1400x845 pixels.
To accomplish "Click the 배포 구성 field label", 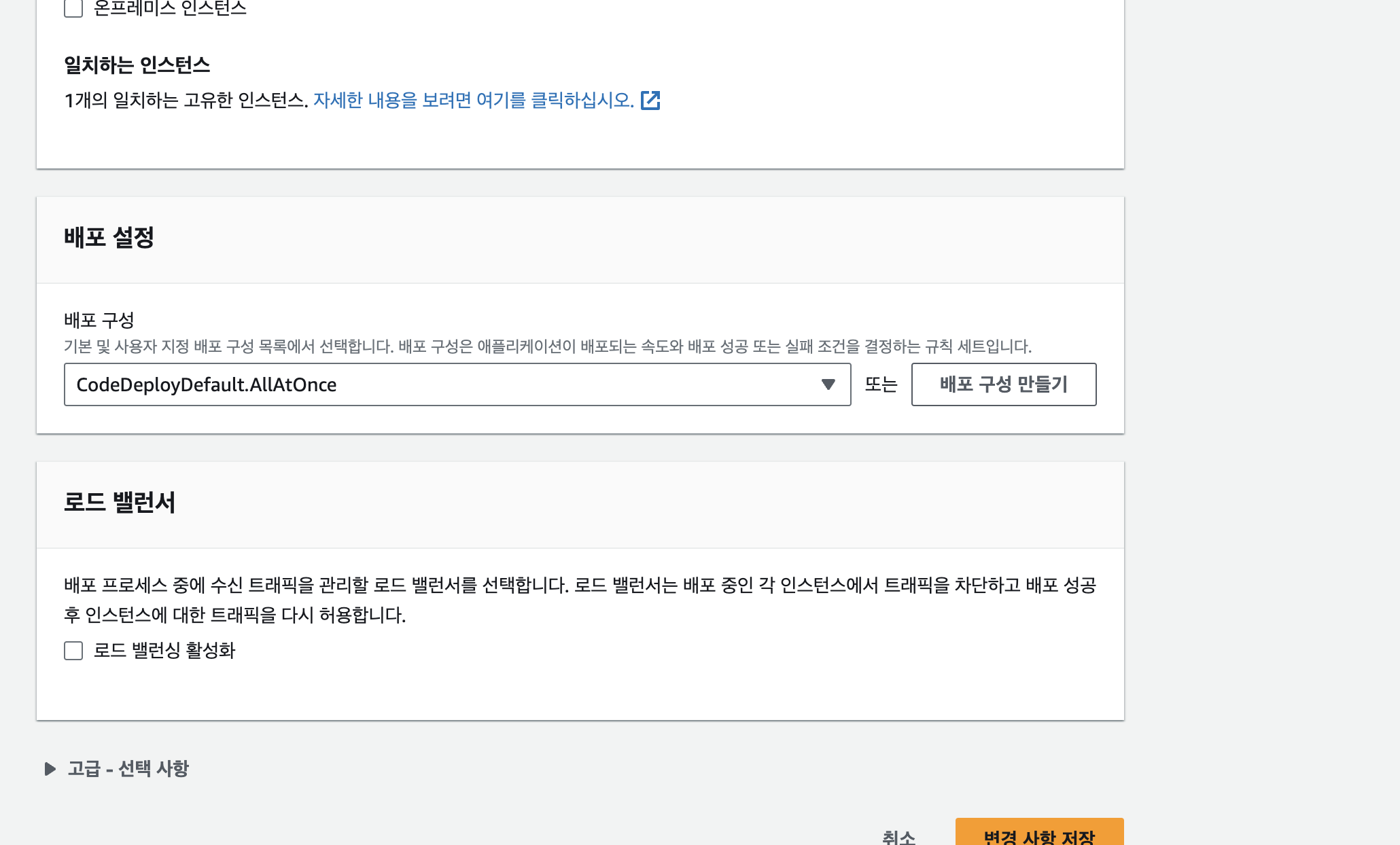I will coord(99,320).
